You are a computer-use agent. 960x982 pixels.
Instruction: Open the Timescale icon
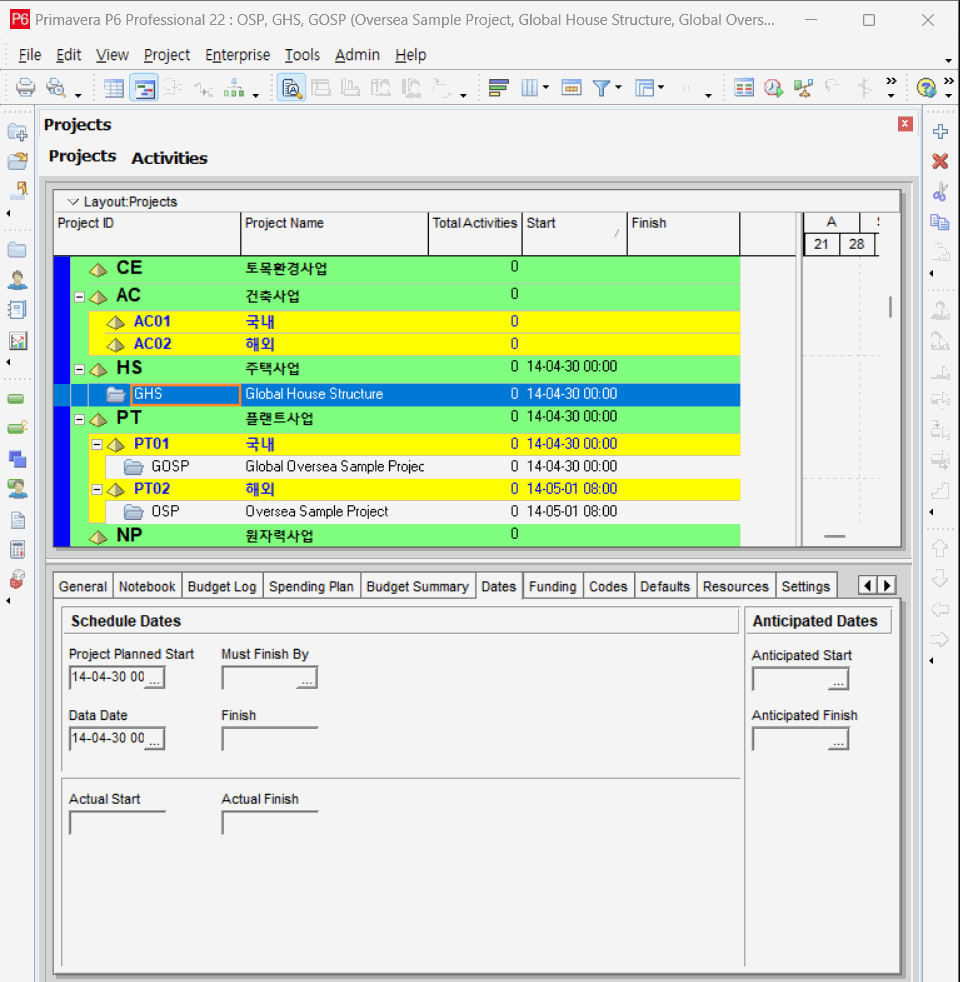coord(571,88)
